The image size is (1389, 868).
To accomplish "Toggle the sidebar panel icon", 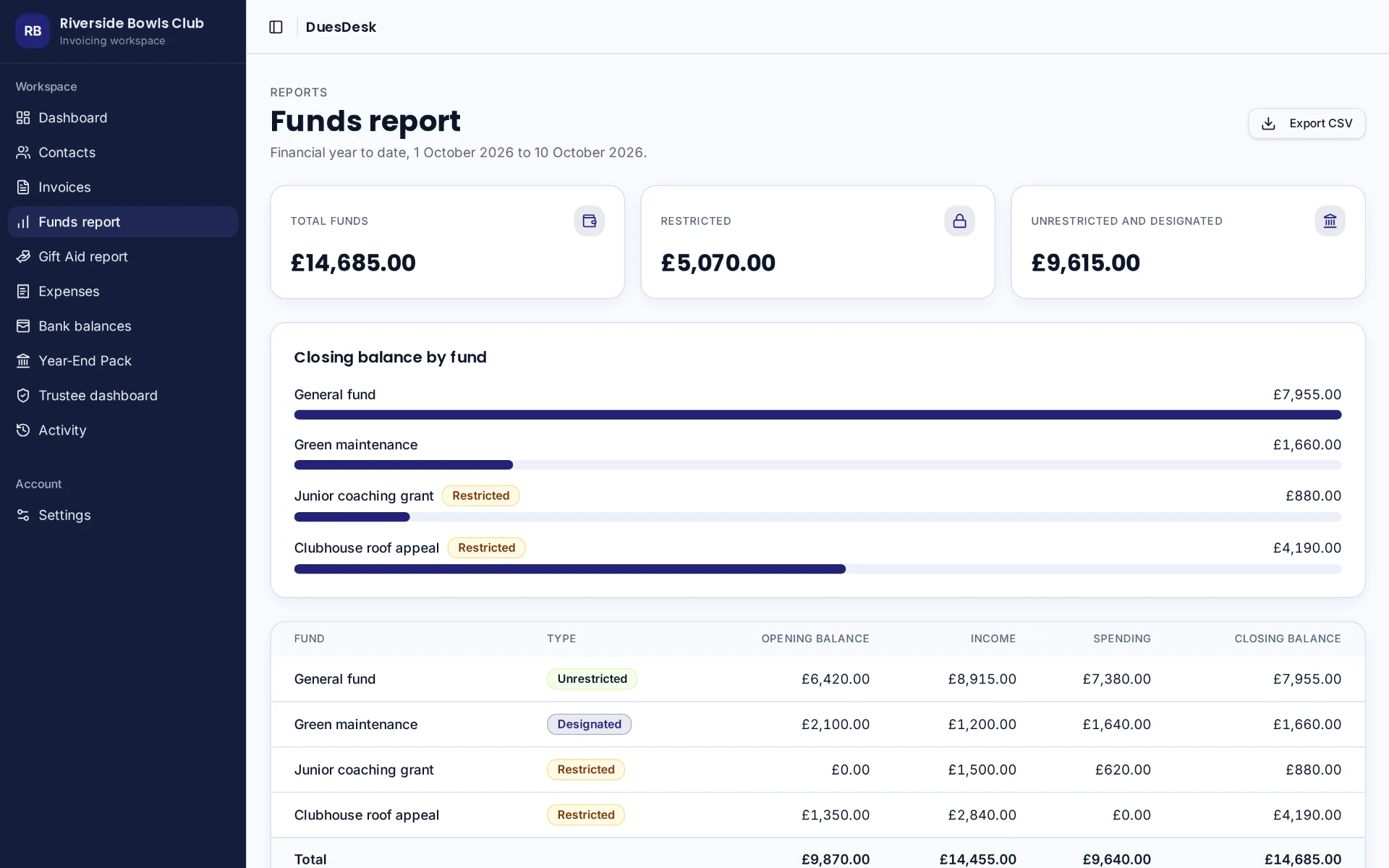I will (276, 27).
